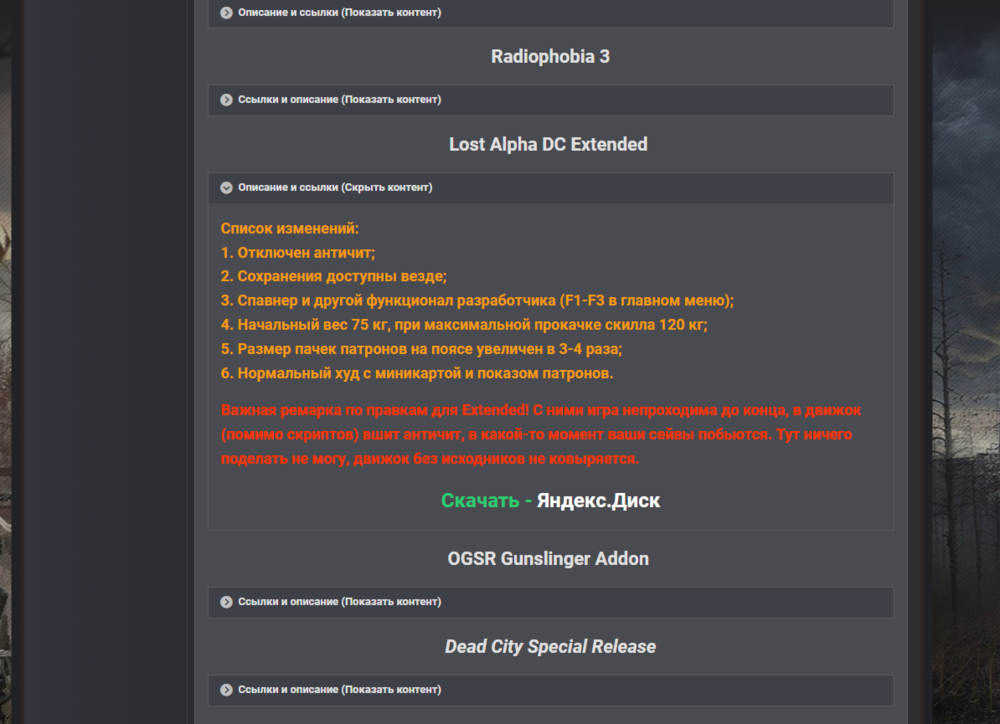
Task: Click the arrow icon on the Dead City spoiler header
Action: pyautogui.click(x=224, y=690)
